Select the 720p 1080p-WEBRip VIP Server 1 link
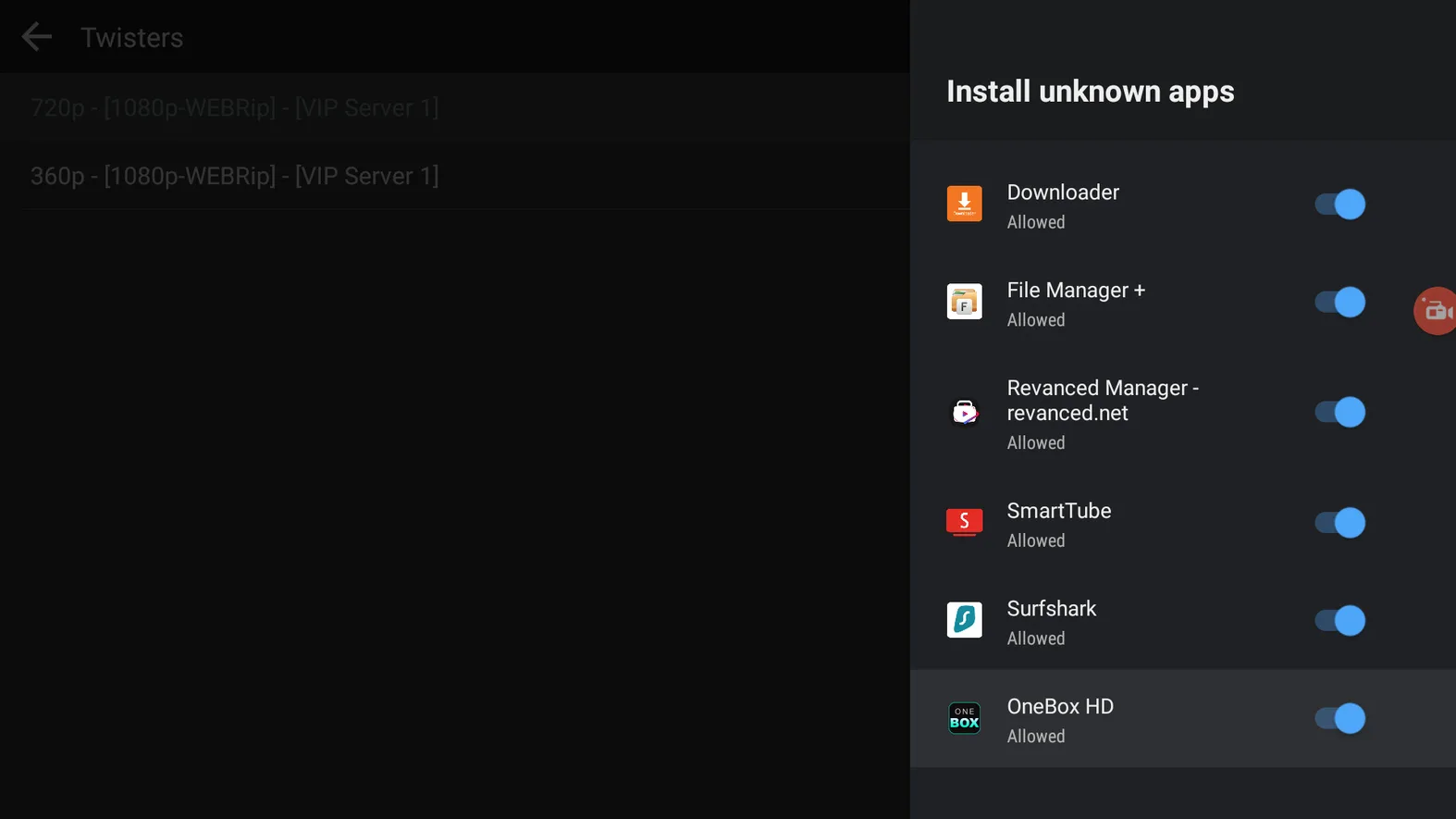Image resolution: width=1456 pixels, height=819 pixels. [455, 107]
